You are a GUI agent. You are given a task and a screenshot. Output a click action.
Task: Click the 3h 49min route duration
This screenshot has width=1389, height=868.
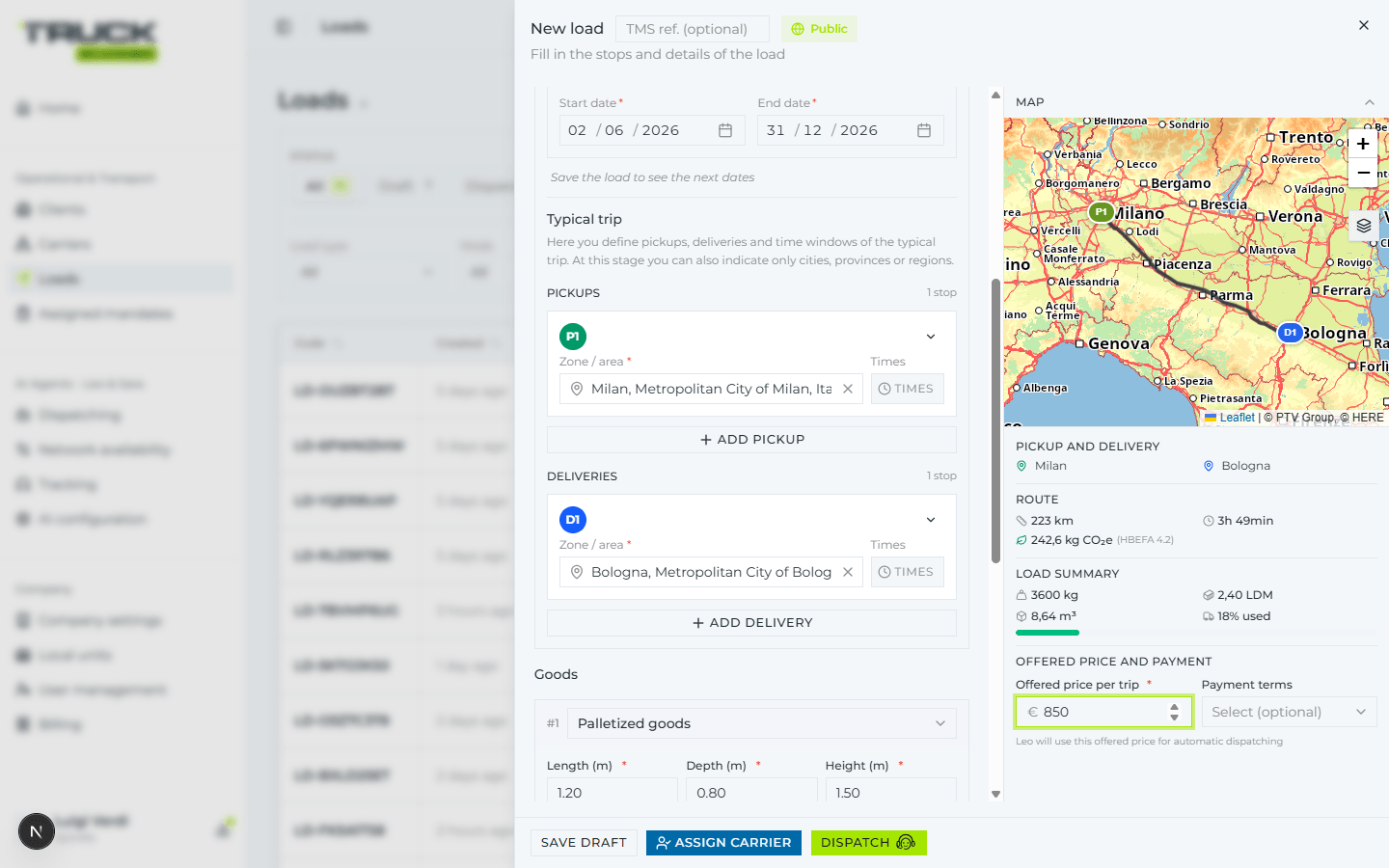[1245, 521]
